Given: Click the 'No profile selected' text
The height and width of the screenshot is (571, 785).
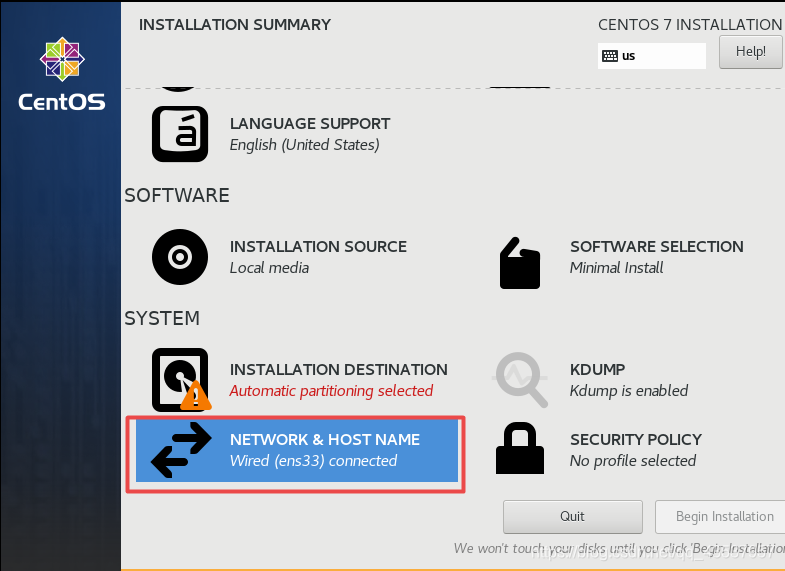Looking at the screenshot, I should [x=633, y=461].
